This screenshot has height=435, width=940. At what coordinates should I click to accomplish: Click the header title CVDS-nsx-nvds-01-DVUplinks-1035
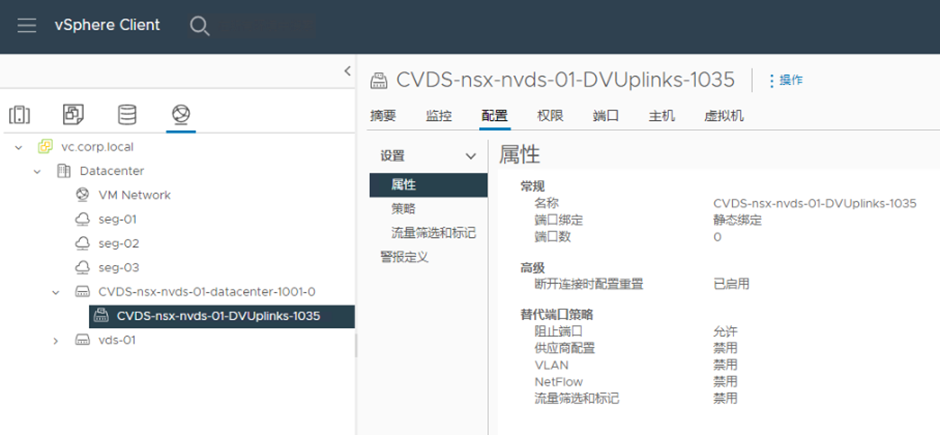(x=565, y=80)
